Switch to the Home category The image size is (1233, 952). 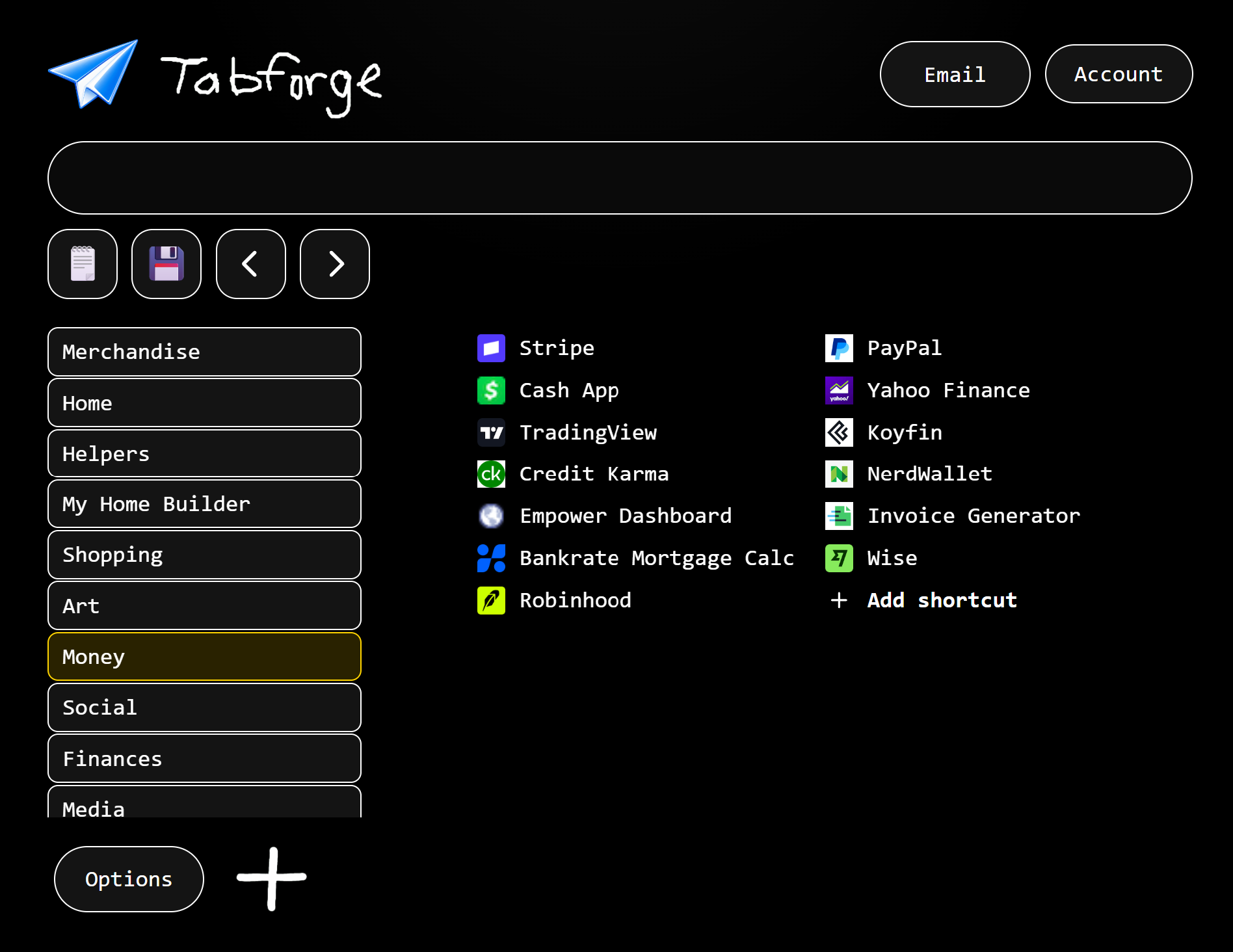pyautogui.click(x=204, y=403)
